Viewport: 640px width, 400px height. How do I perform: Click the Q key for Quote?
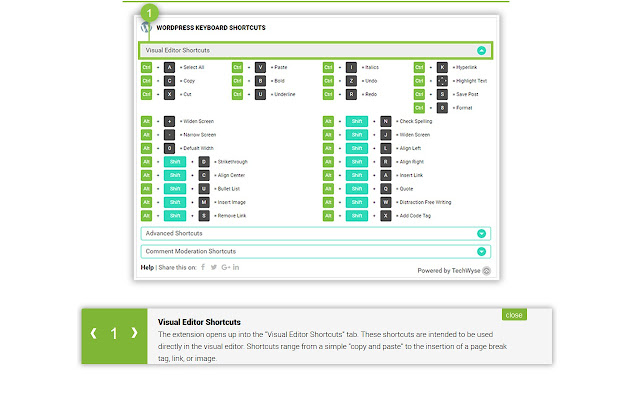(386, 189)
